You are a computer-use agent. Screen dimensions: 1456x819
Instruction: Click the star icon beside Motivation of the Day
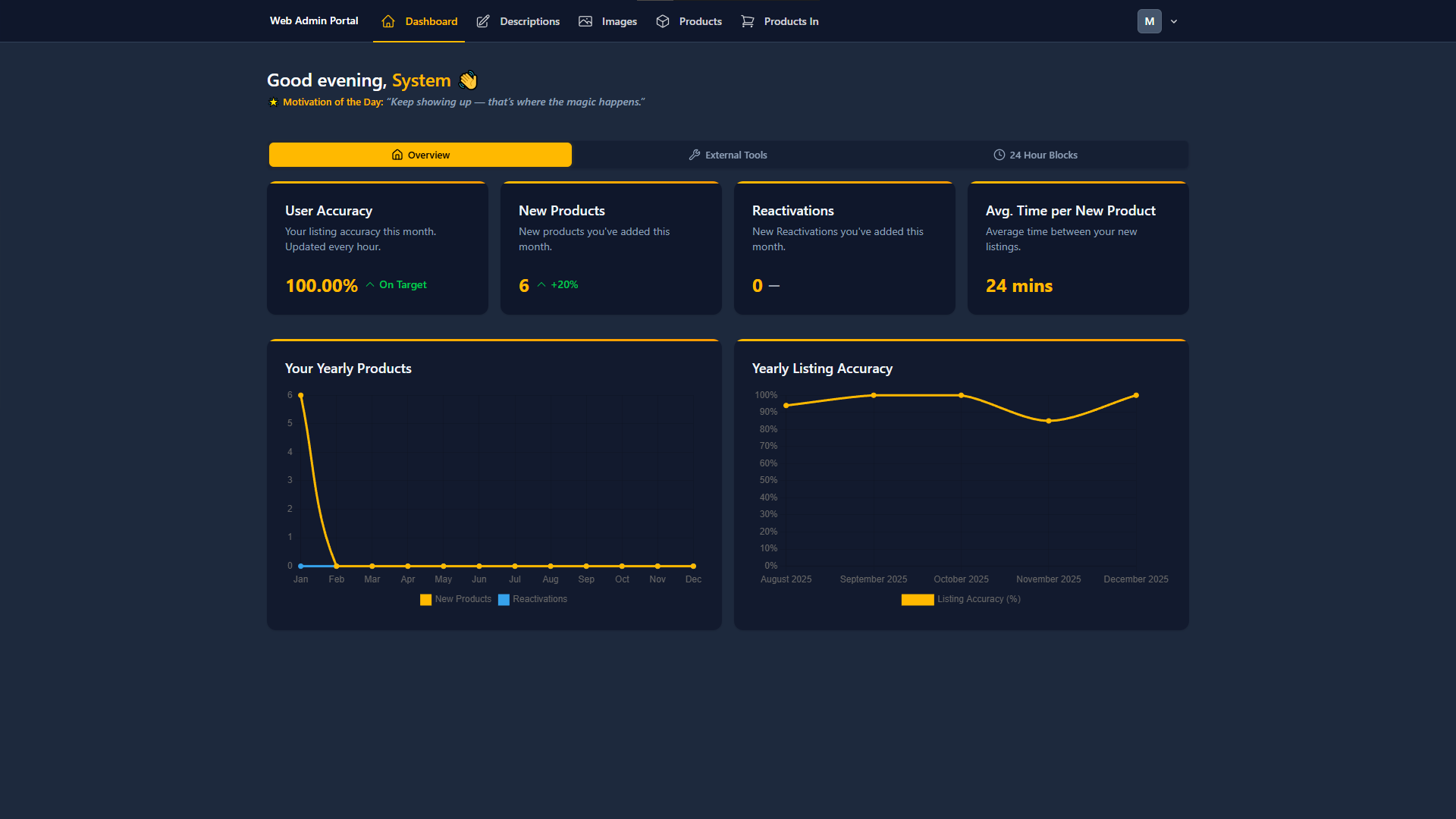tap(273, 102)
